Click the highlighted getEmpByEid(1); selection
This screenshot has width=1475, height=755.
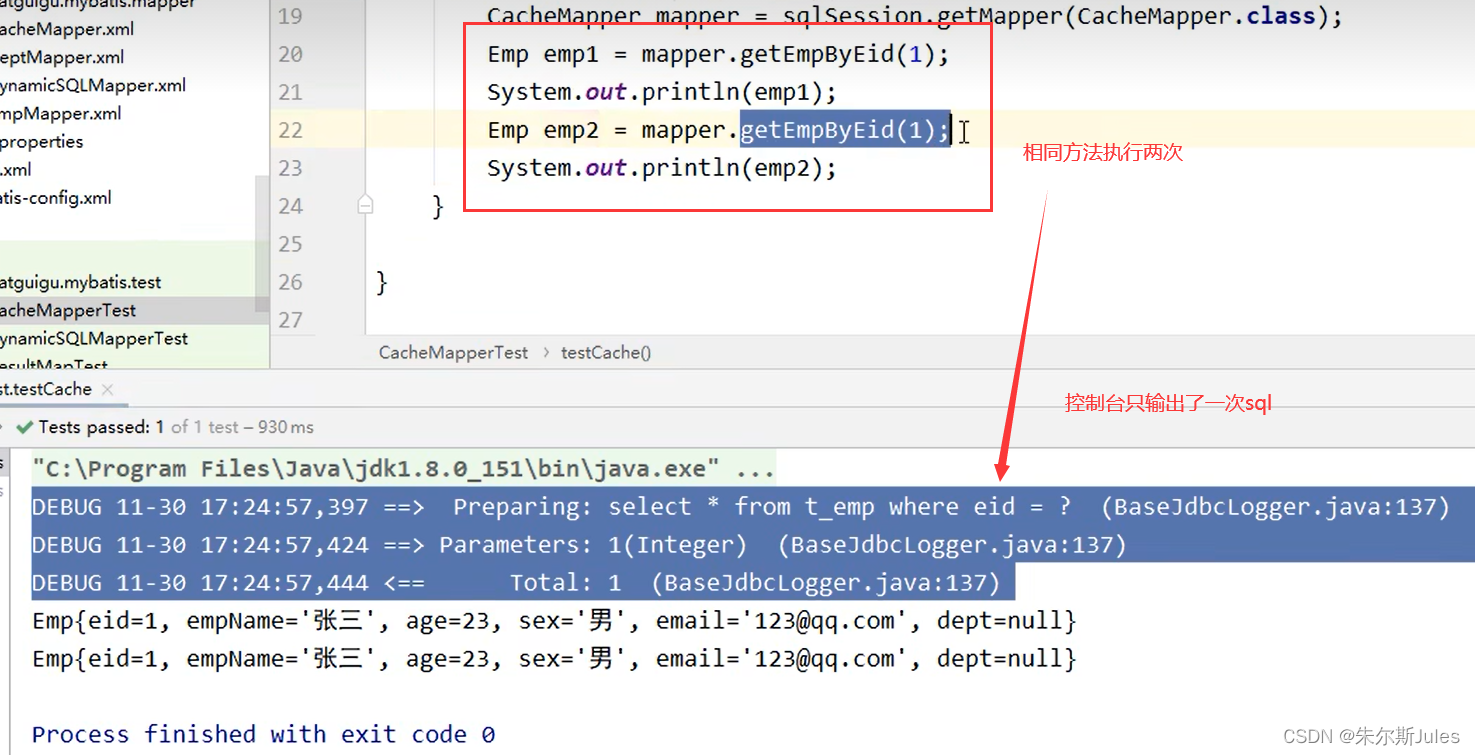845,130
